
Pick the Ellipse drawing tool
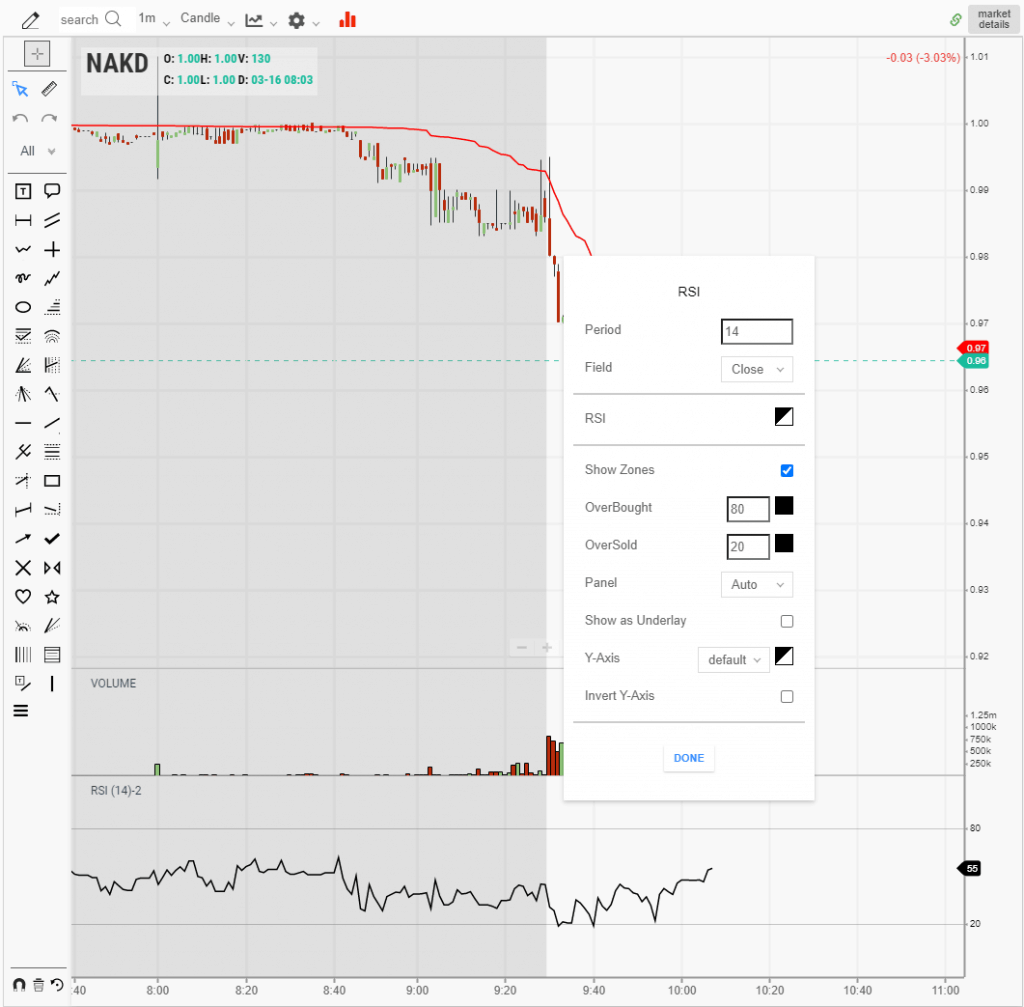pos(22,307)
